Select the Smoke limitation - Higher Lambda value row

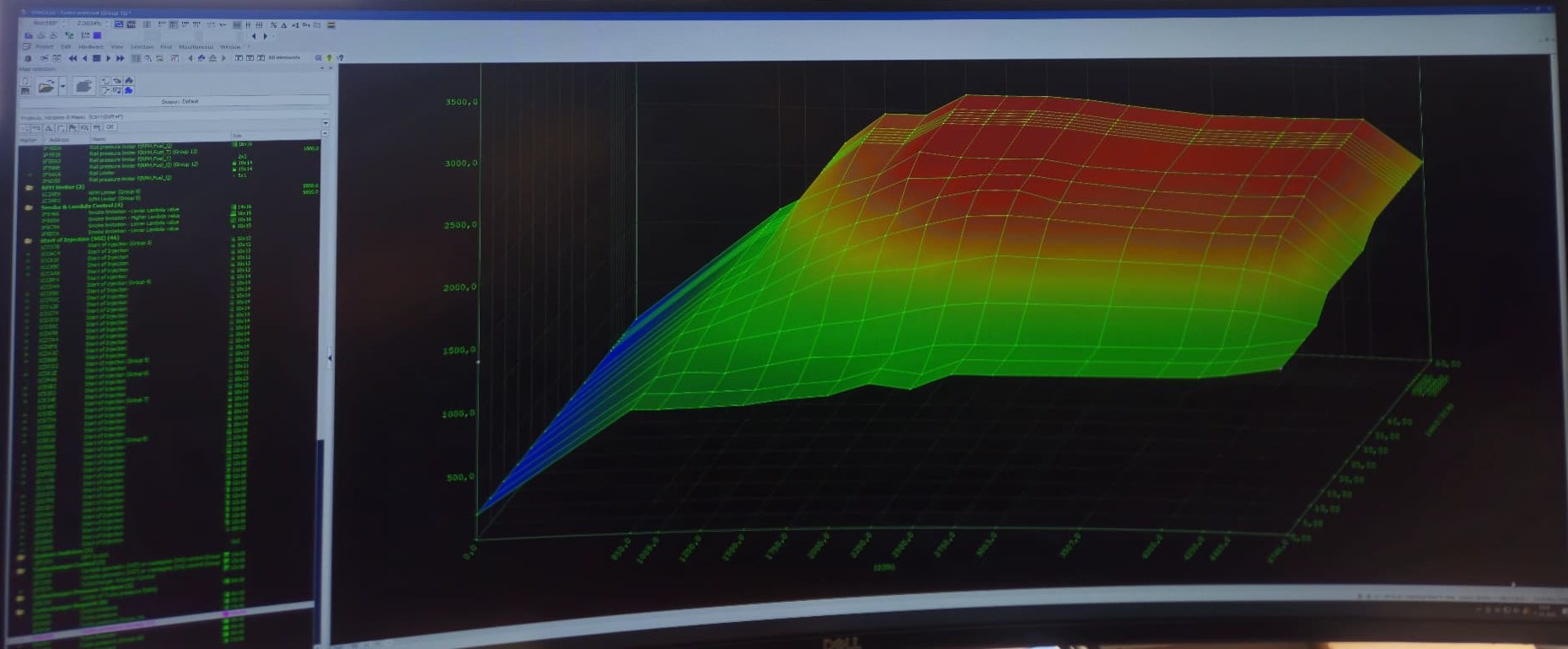coord(133,217)
